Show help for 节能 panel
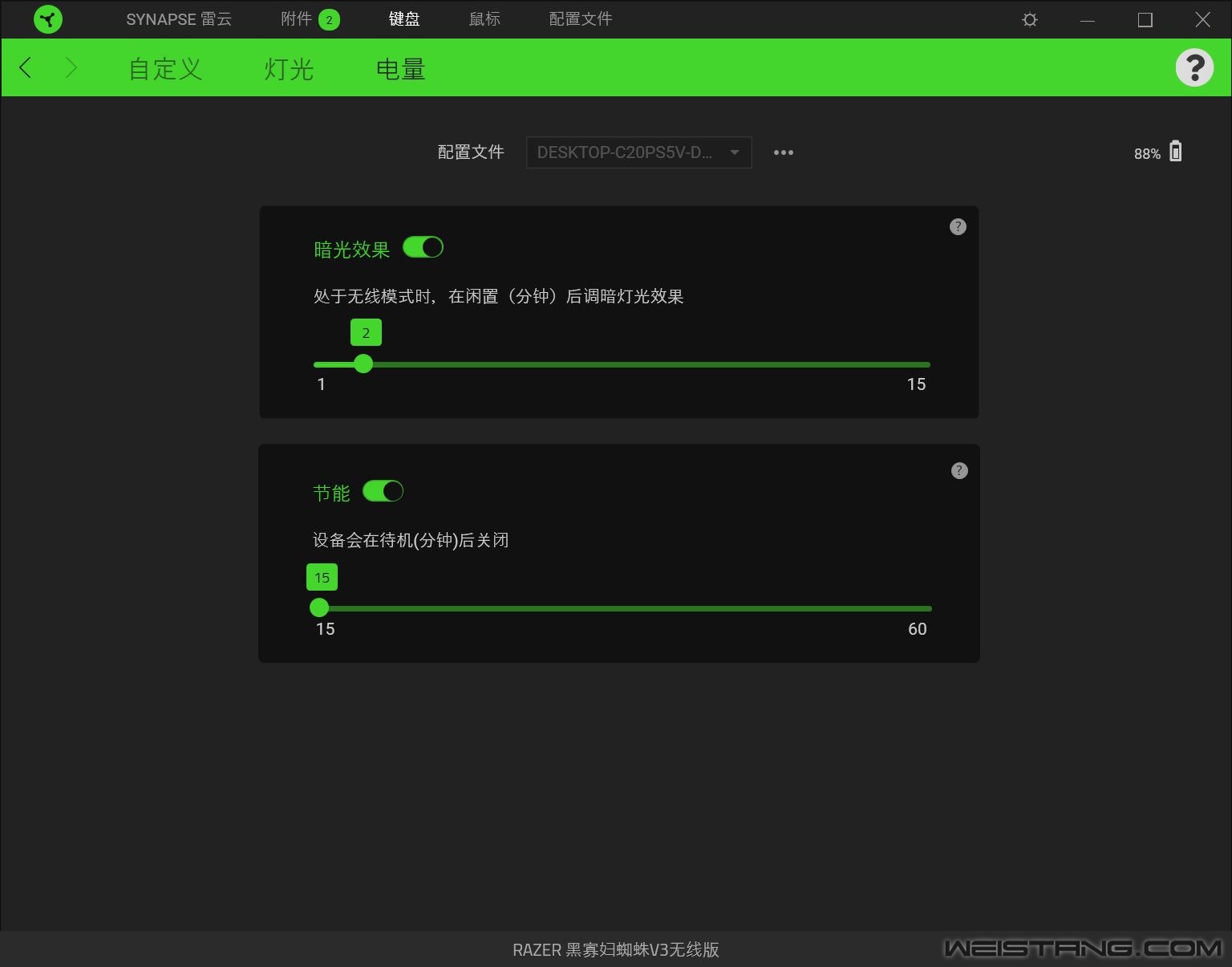Image resolution: width=1232 pixels, height=967 pixels. 959,470
